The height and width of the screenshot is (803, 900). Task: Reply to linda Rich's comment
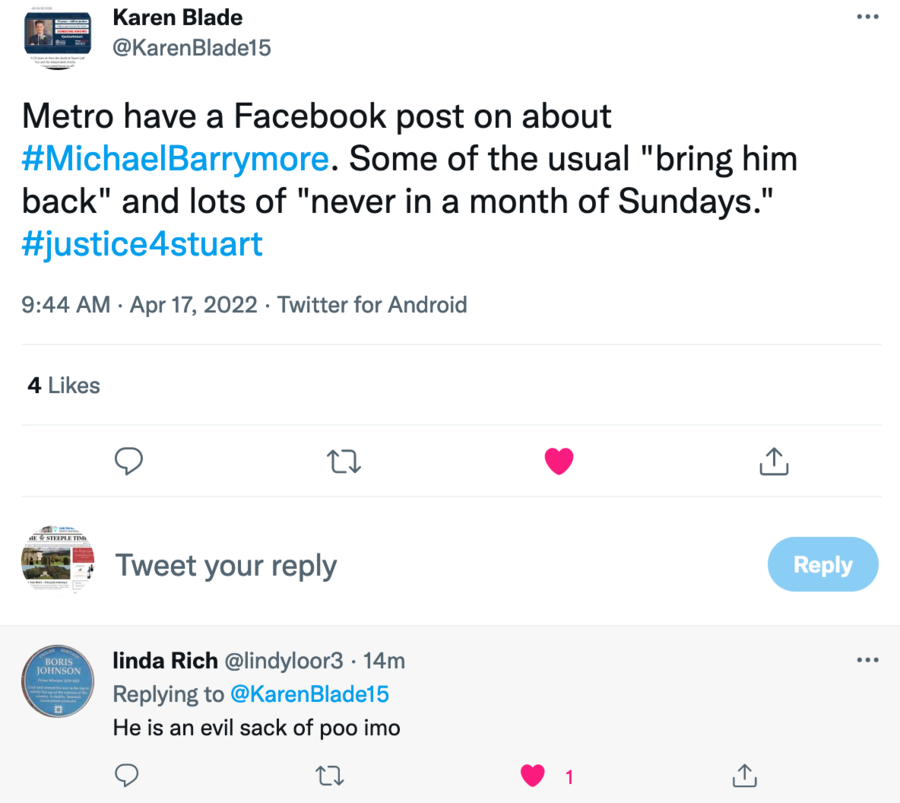tap(127, 775)
